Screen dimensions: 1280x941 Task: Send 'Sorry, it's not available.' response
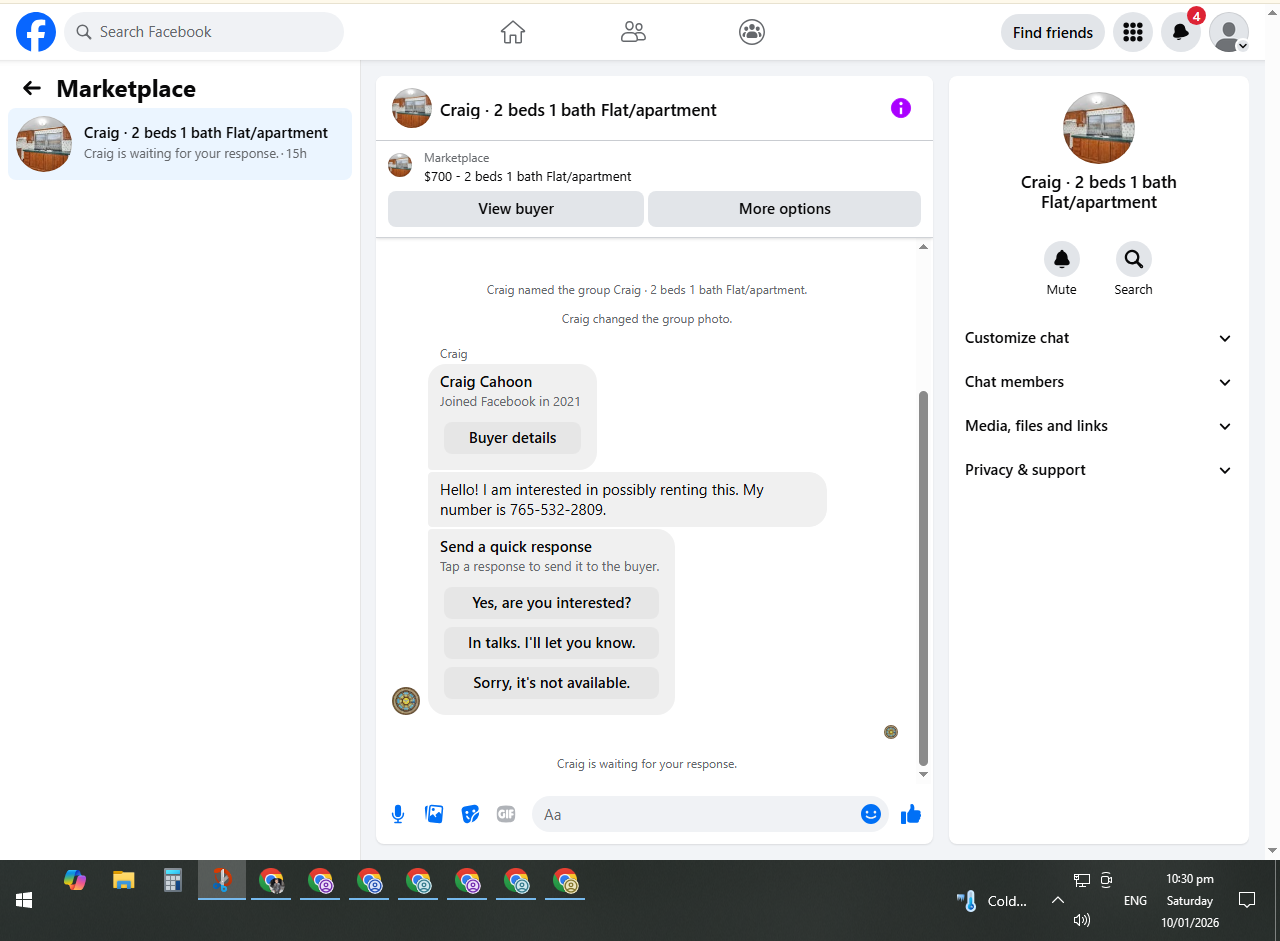[x=551, y=683]
